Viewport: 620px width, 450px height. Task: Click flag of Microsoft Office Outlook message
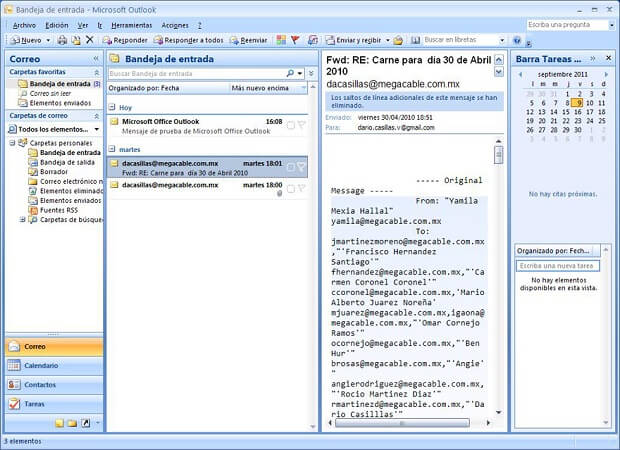click(302, 125)
